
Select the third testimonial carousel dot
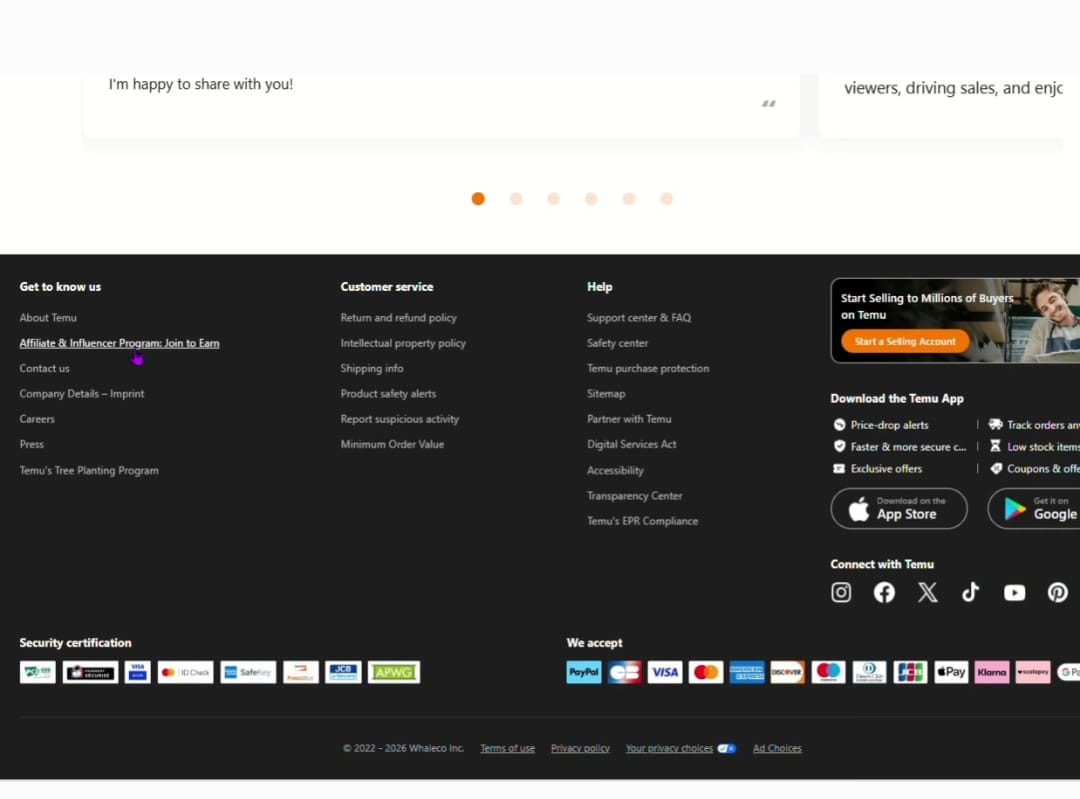click(554, 199)
